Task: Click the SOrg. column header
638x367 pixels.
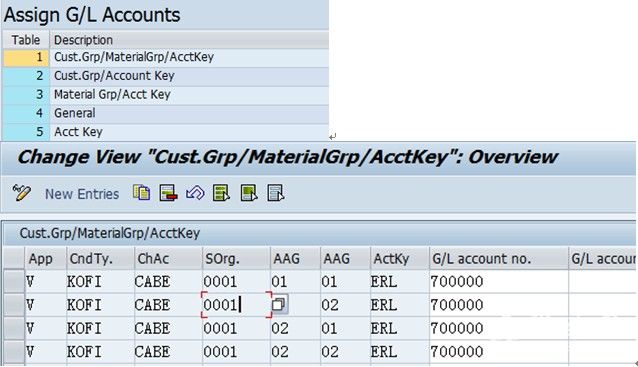Action: (236, 258)
